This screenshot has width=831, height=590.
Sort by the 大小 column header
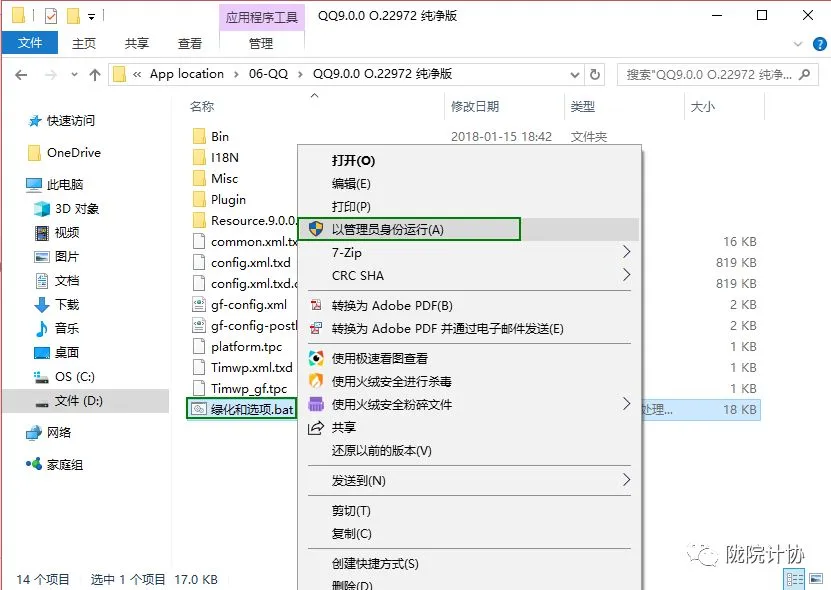[x=703, y=107]
